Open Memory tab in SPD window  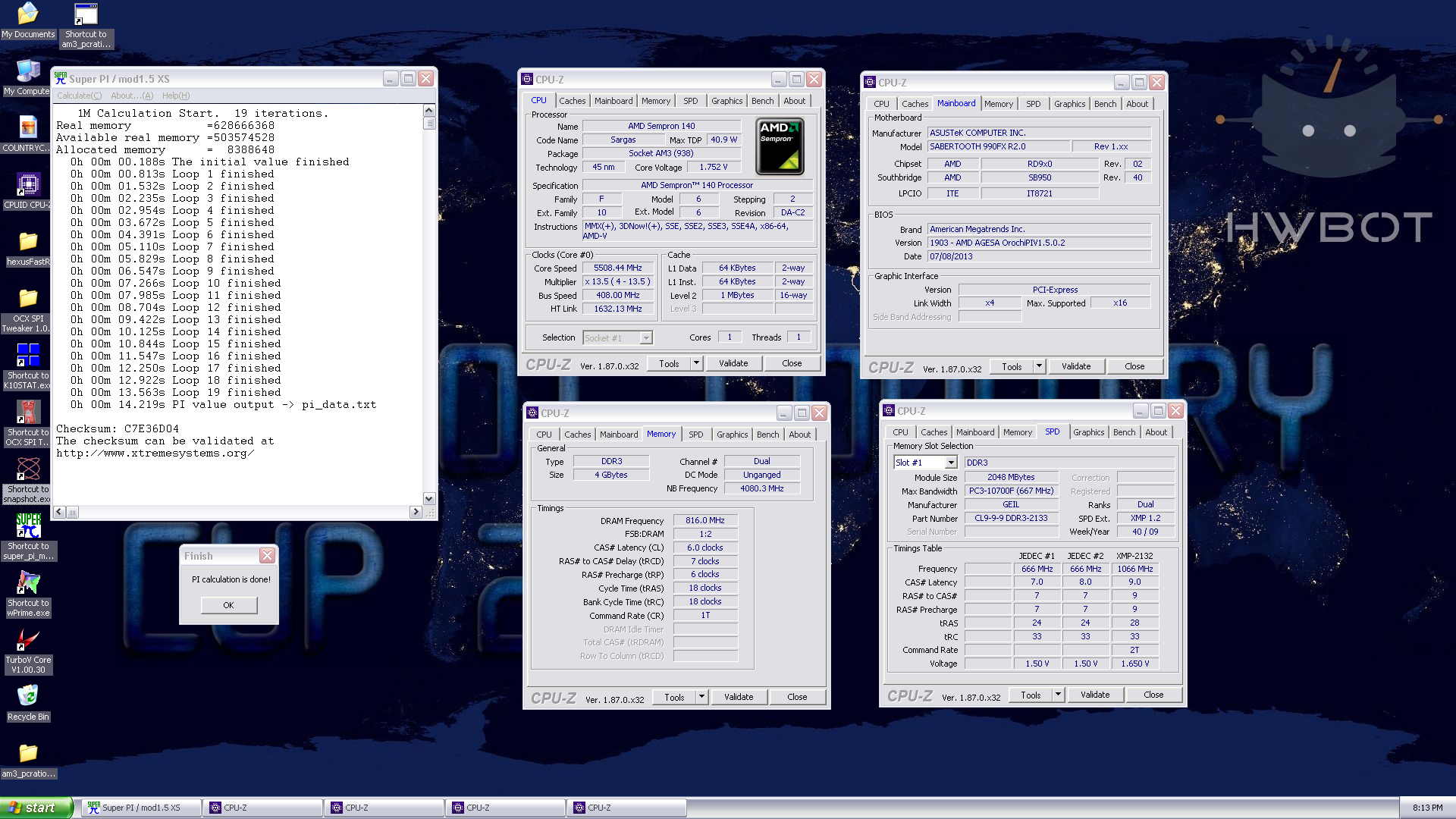pyautogui.click(x=1017, y=432)
